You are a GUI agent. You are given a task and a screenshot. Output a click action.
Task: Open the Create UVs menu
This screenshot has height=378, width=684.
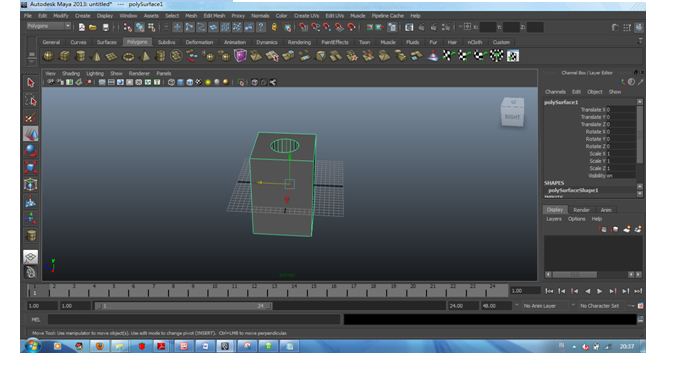coord(306,16)
